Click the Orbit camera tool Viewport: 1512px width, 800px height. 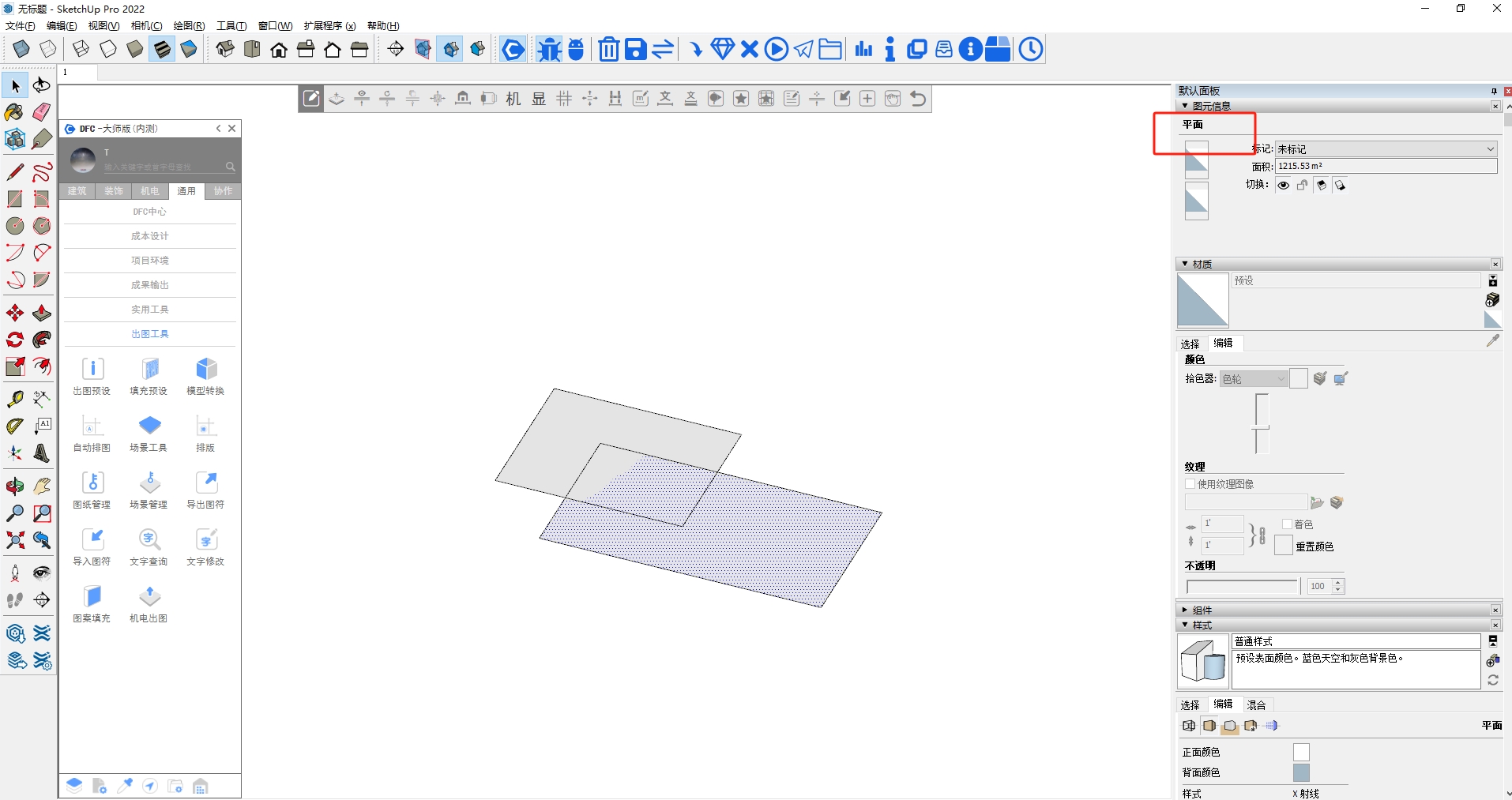point(15,486)
